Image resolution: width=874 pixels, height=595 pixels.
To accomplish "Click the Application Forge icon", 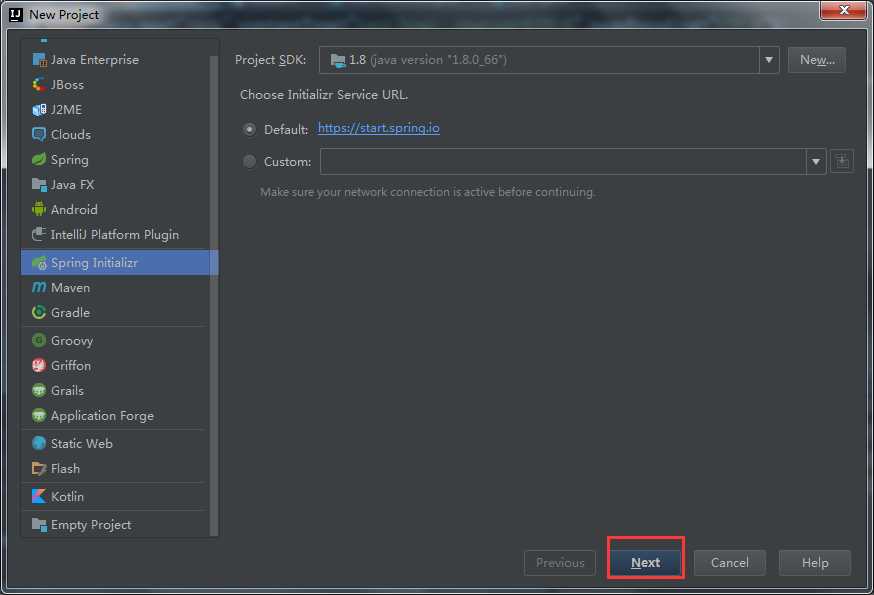I will tap(39, 415).
